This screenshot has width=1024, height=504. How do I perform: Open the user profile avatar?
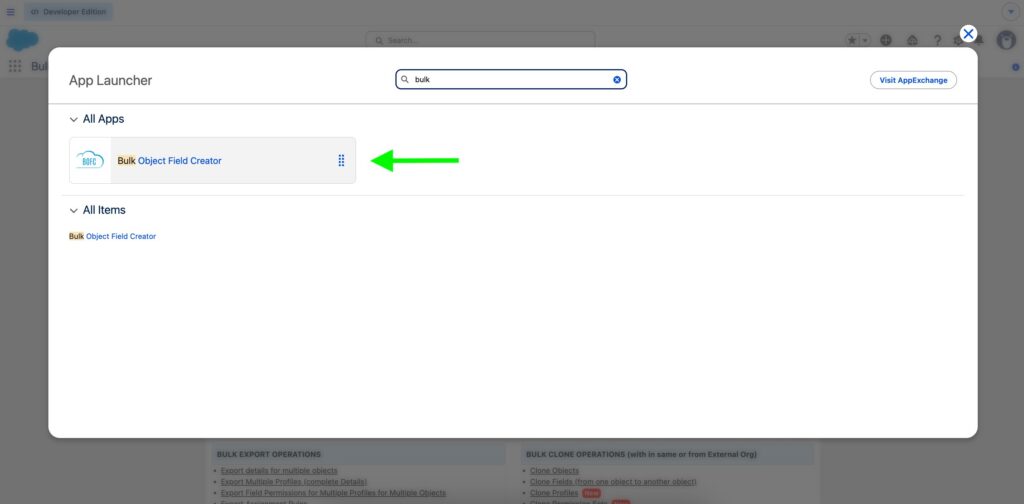[1006, 40]
